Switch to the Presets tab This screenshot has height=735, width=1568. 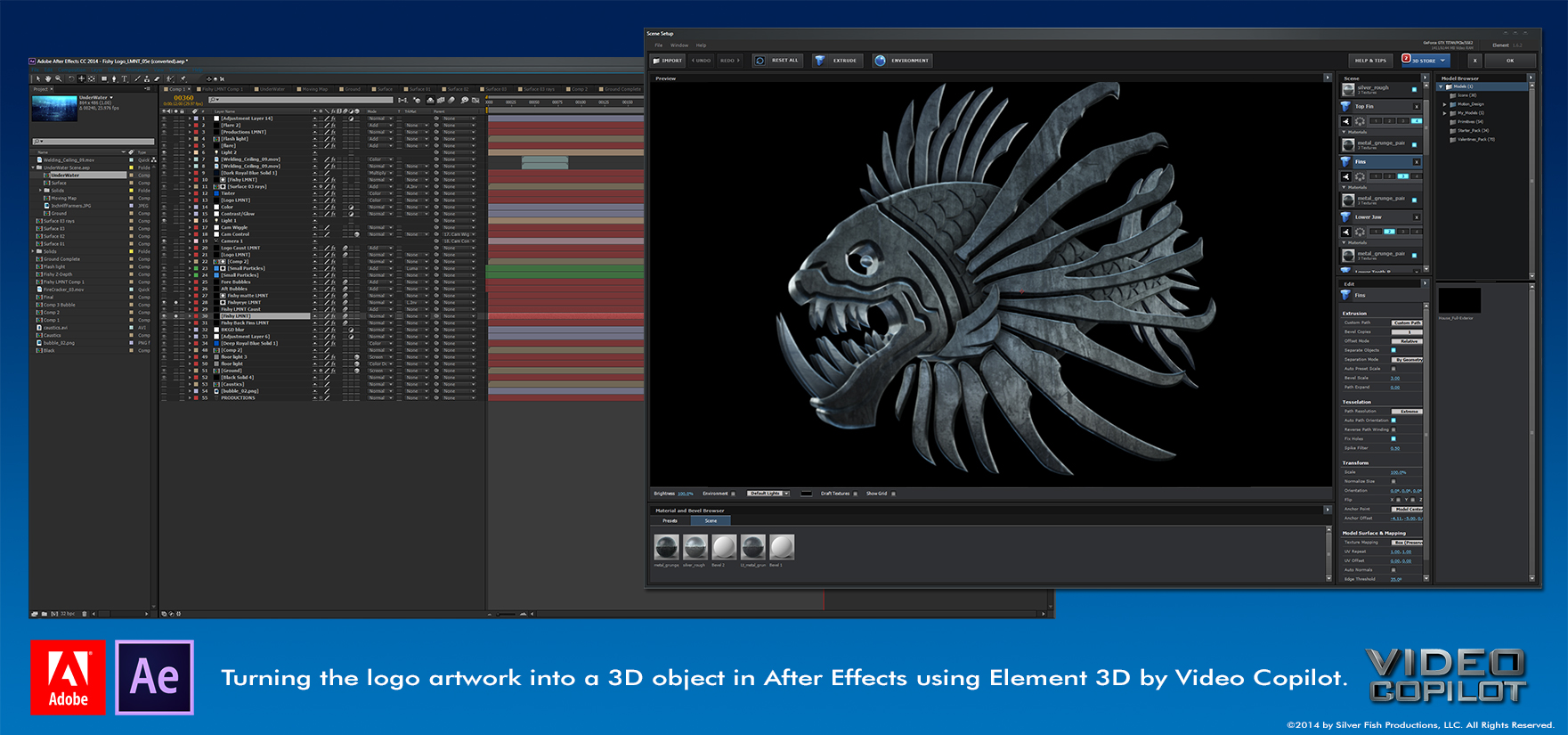click(670, 520)
